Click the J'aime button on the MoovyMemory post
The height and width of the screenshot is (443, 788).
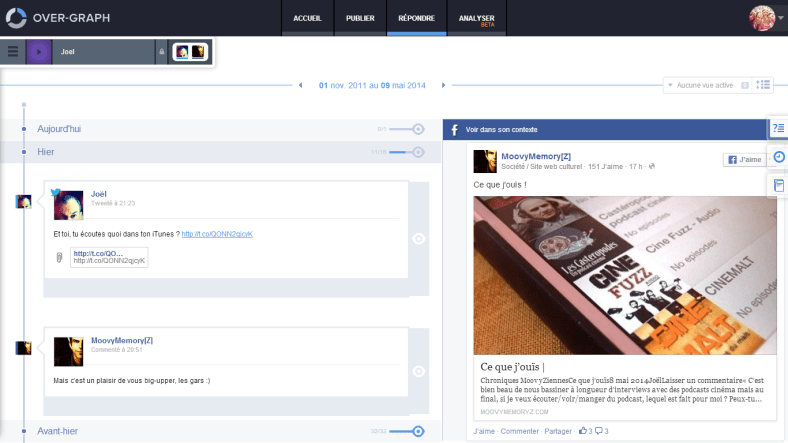coord(743,159)
